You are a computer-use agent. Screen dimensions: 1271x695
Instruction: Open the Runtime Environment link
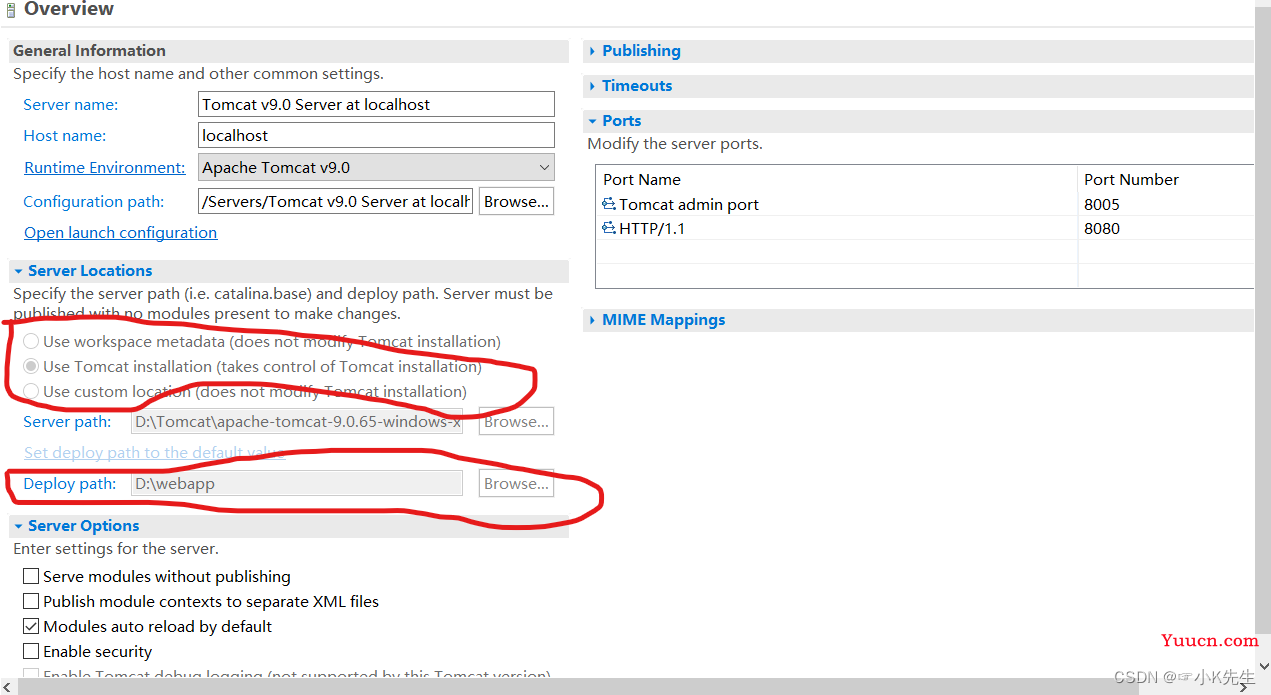tap(105, 168)
